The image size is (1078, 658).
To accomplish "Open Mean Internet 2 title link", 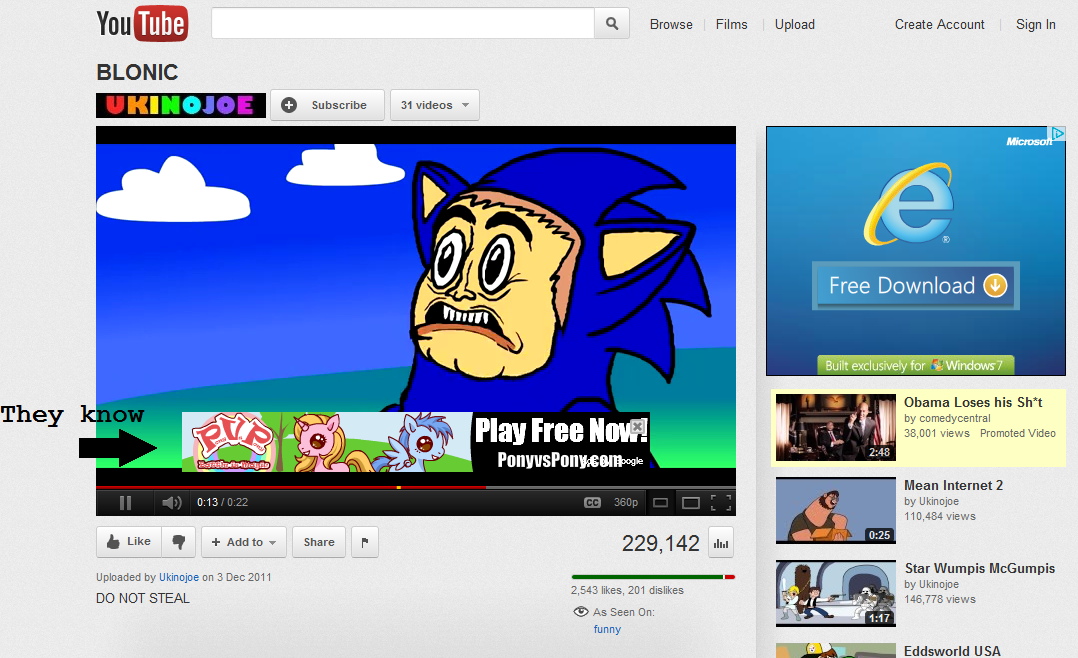I will (x=953, y=485).
